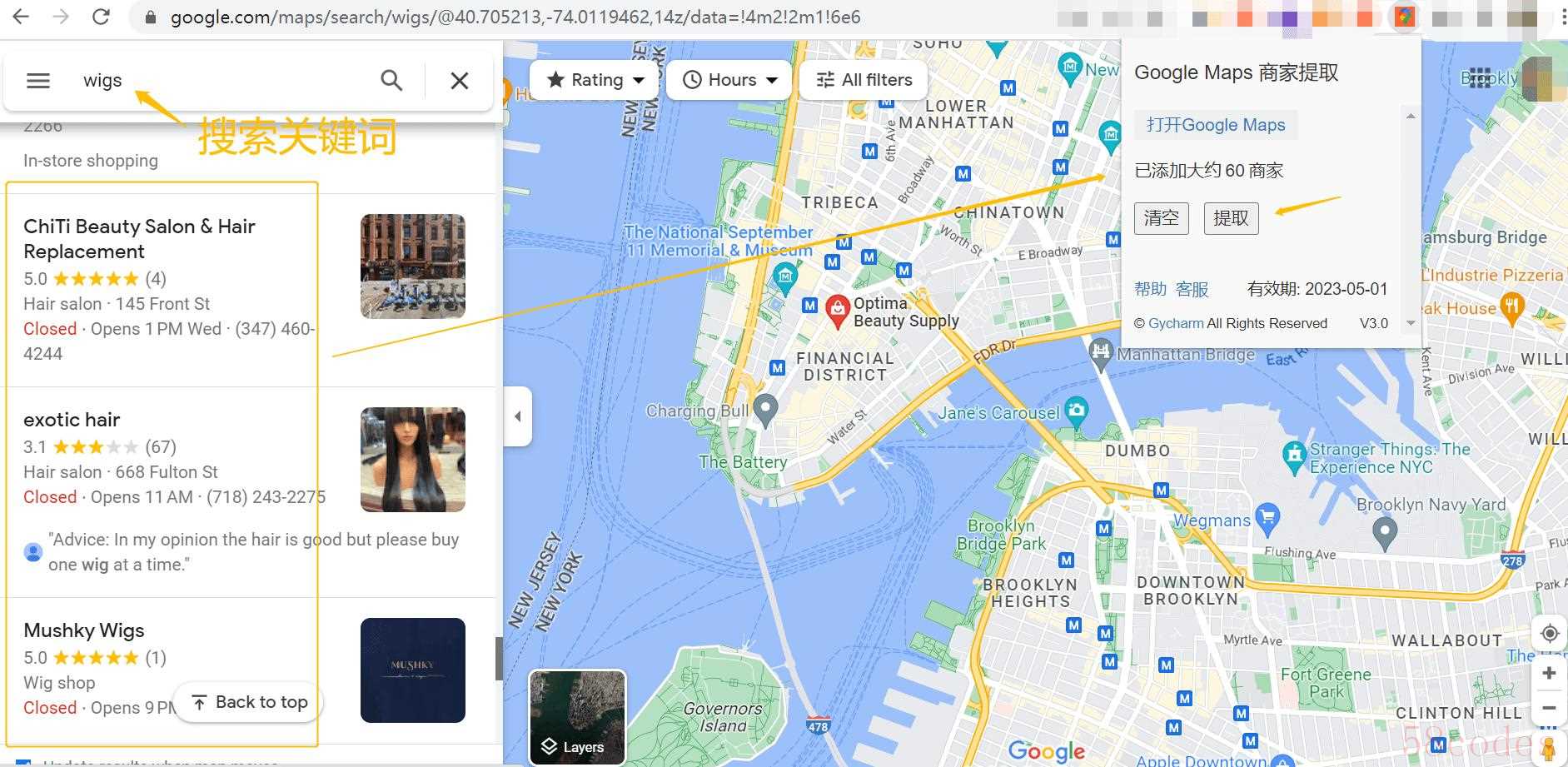
Task: Open the 帮助 help link
Action: click(1150, 289)
